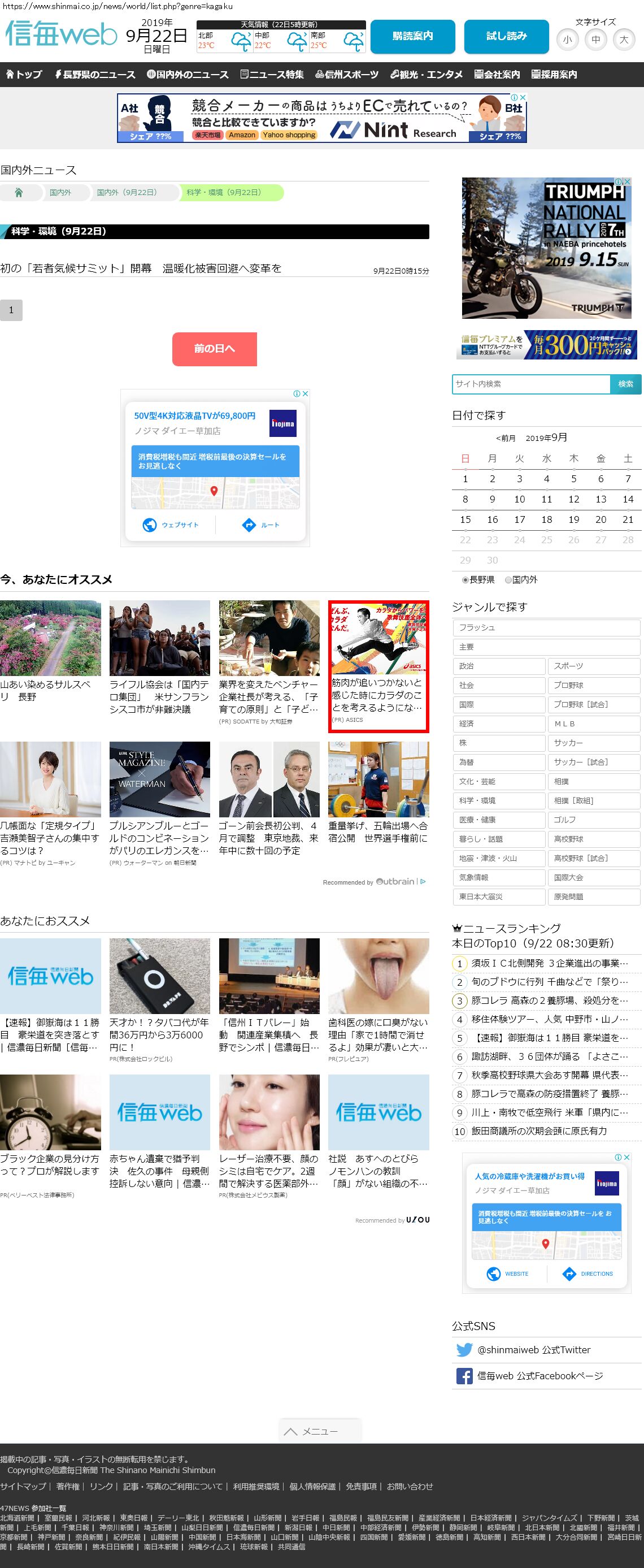Set font size to small (小)
Image resolution: width=644 pixels, height=1568 pixels.
[567, 40]
